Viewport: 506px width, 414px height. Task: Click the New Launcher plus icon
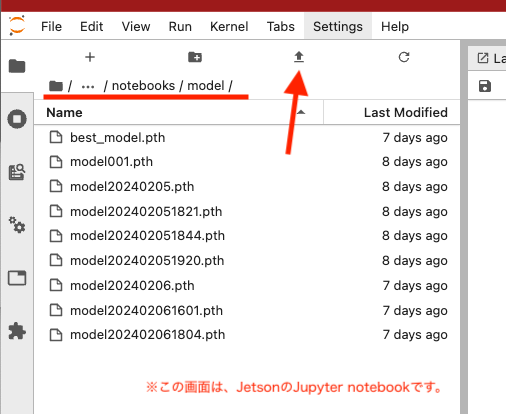pos(90,57)
